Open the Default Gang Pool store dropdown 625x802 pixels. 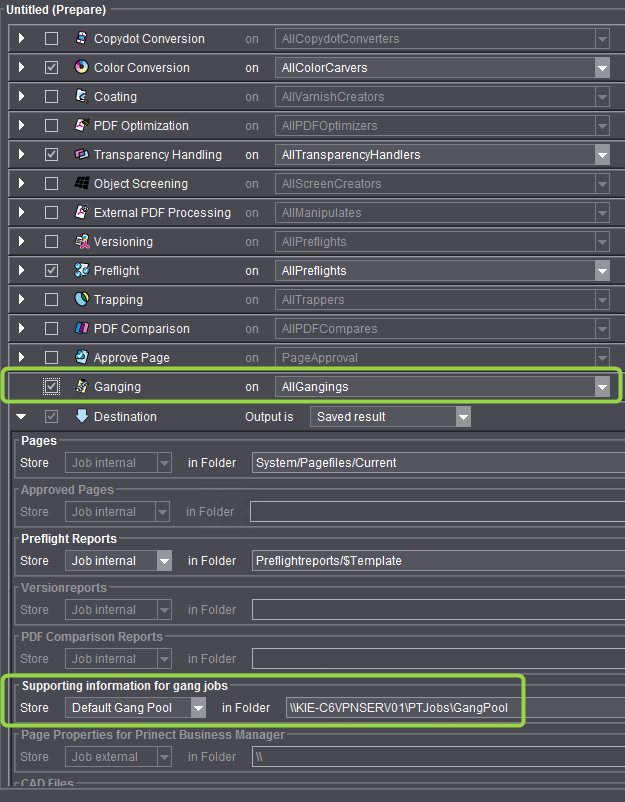click(x=198, y=708)
